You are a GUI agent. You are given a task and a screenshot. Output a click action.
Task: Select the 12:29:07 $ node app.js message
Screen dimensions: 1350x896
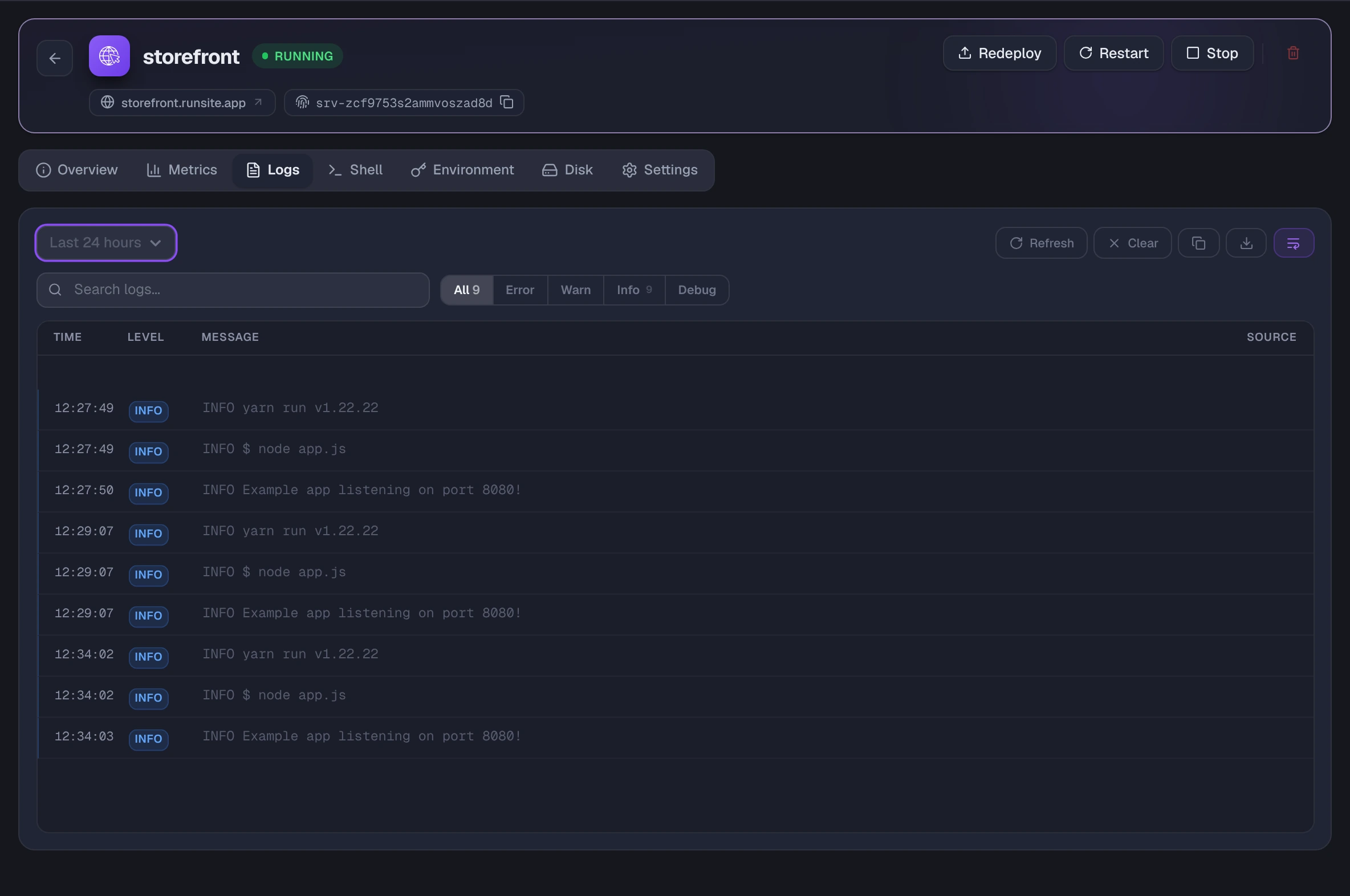tap(274, 573)
